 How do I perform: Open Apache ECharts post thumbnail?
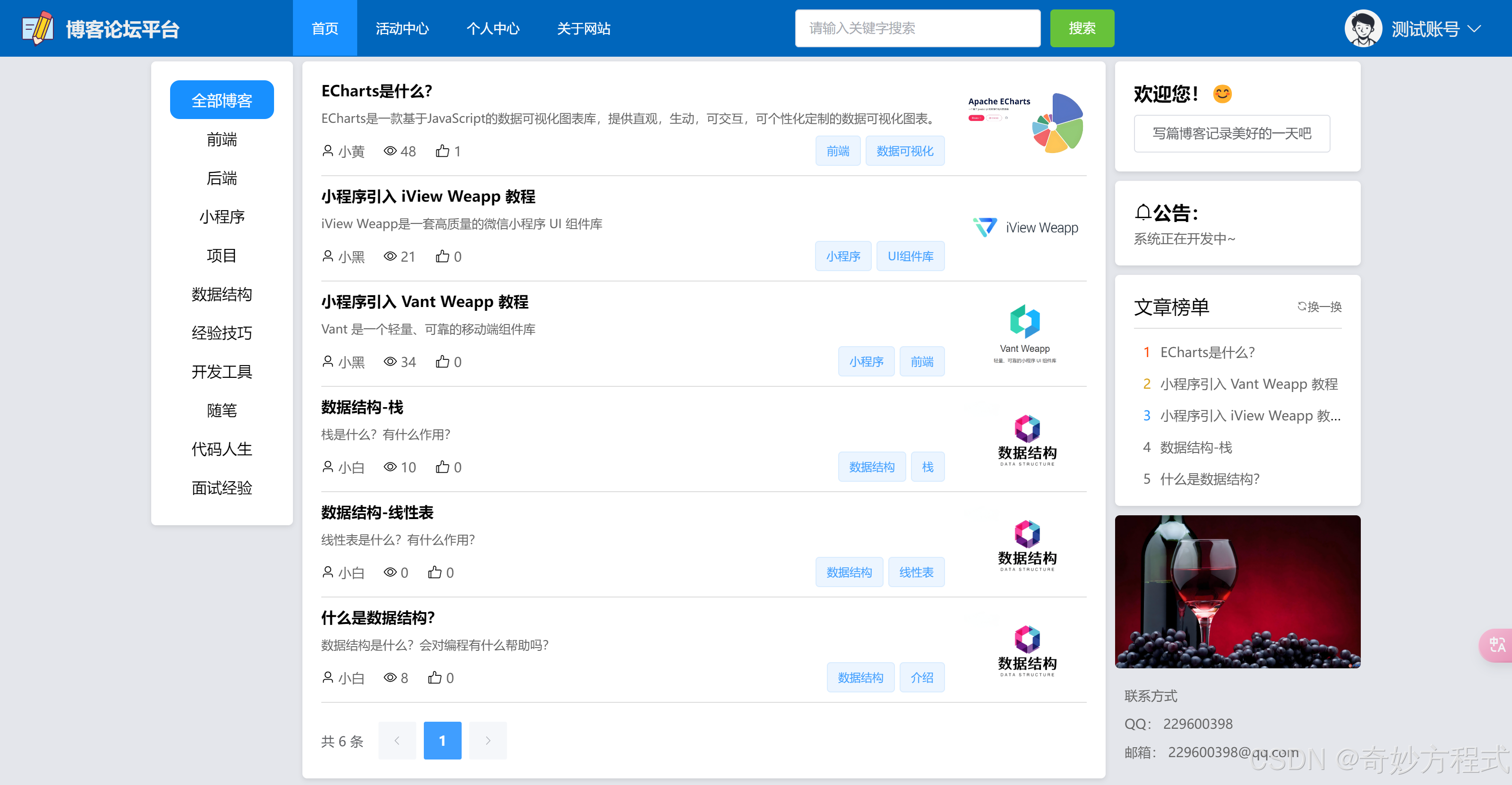(x=1025, y=123)
